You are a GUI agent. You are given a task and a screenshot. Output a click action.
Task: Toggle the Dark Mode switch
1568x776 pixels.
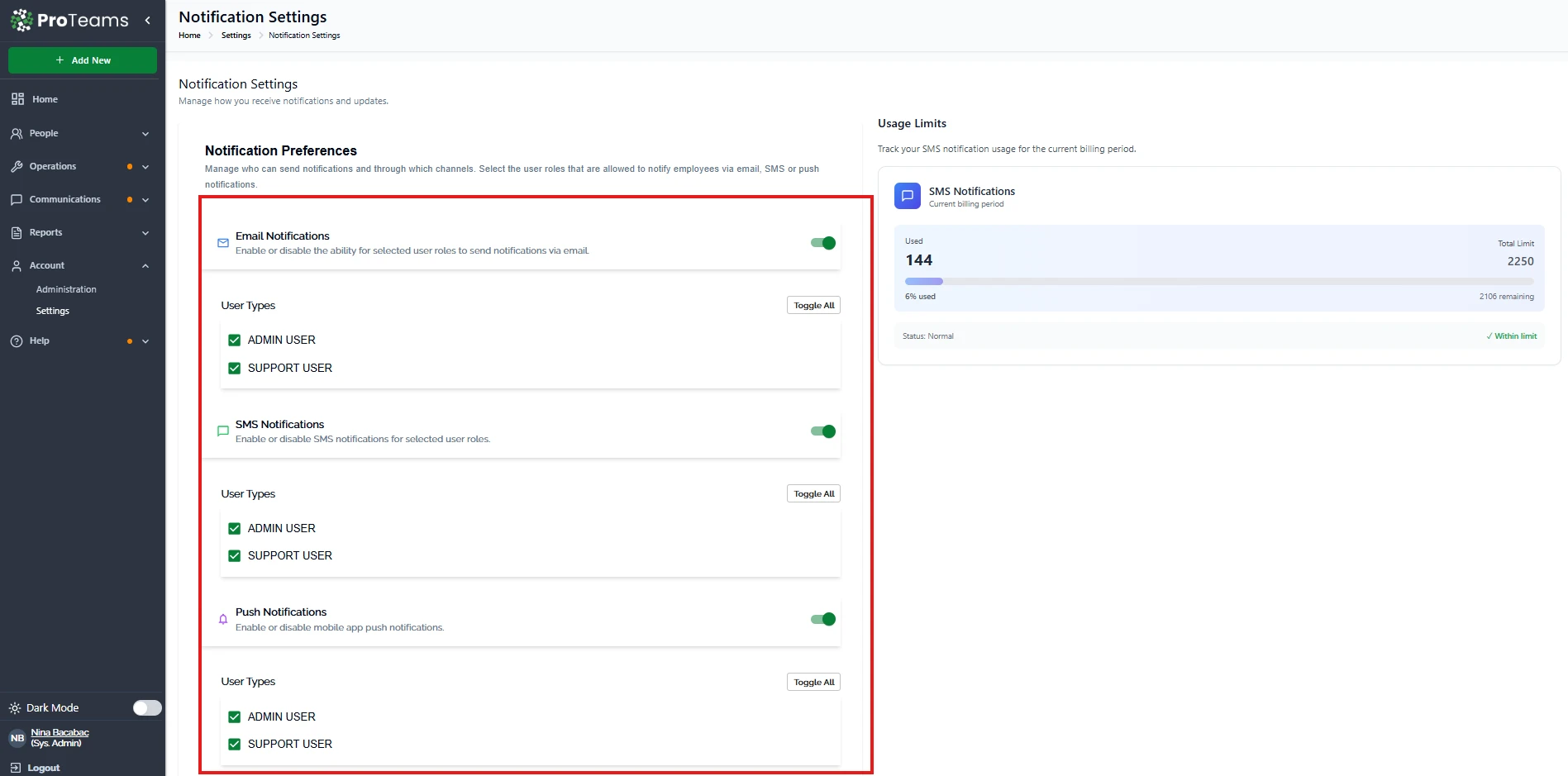[147, 707]
